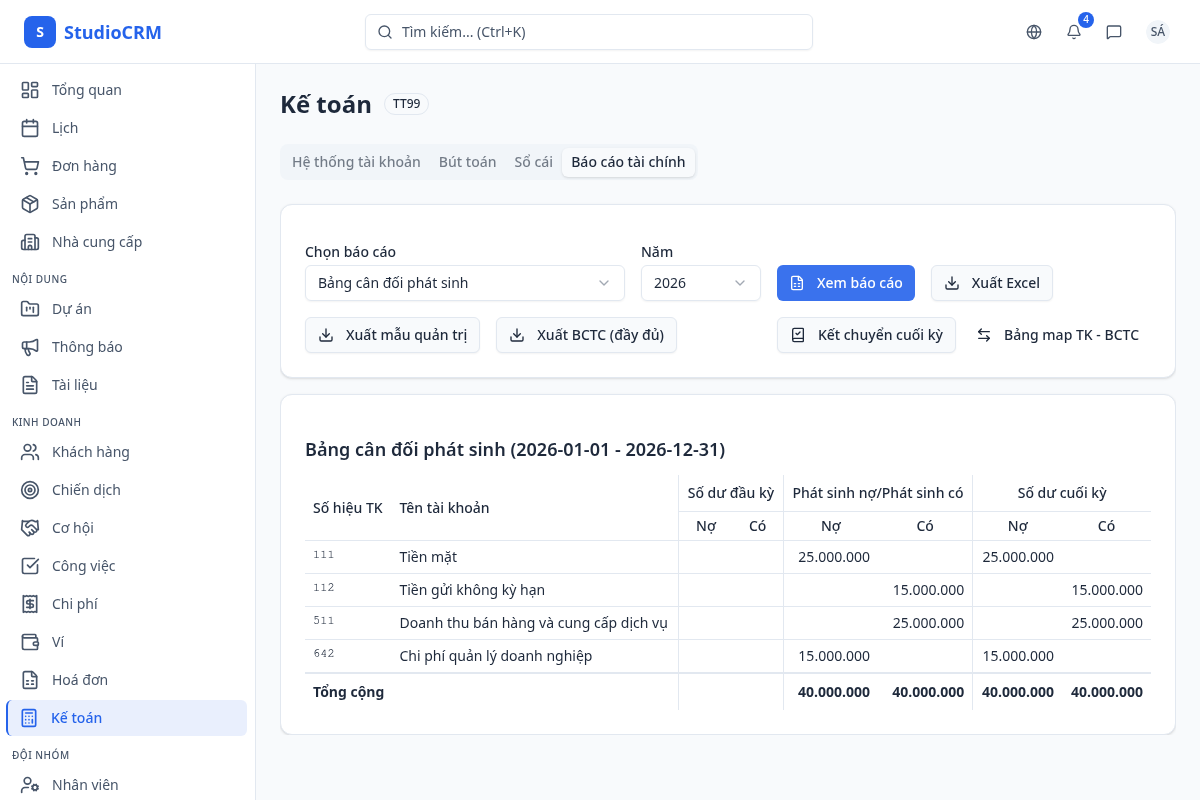Click the Xem báo cáo button
Viewport: 1200px width, 800px height.
click(845, 283)
